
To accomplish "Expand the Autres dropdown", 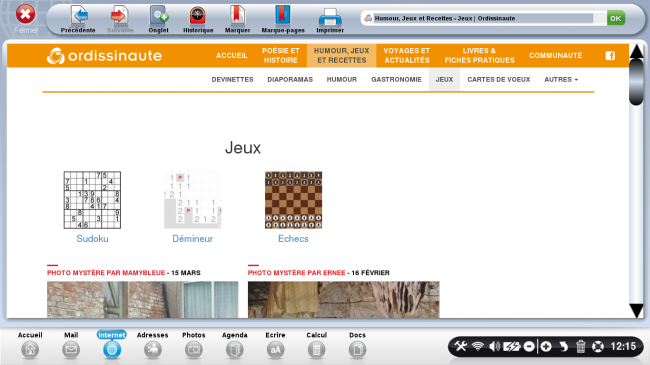I will click(x=561, y=79).
